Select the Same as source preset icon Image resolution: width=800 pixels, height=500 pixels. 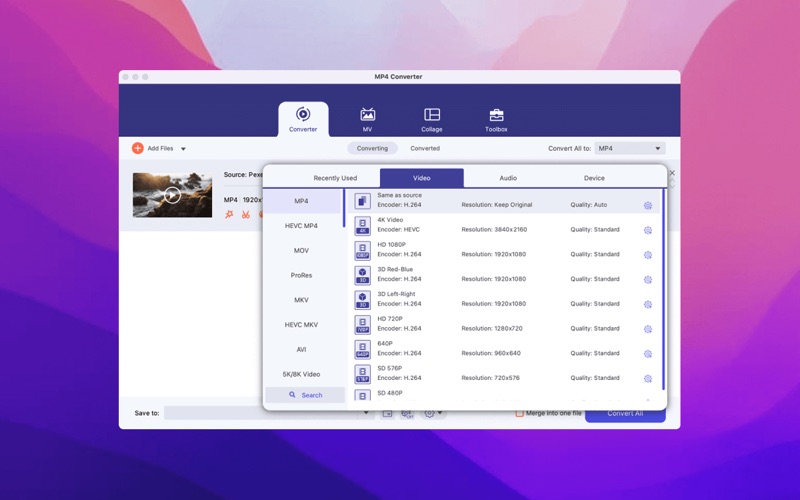point(362,201)
